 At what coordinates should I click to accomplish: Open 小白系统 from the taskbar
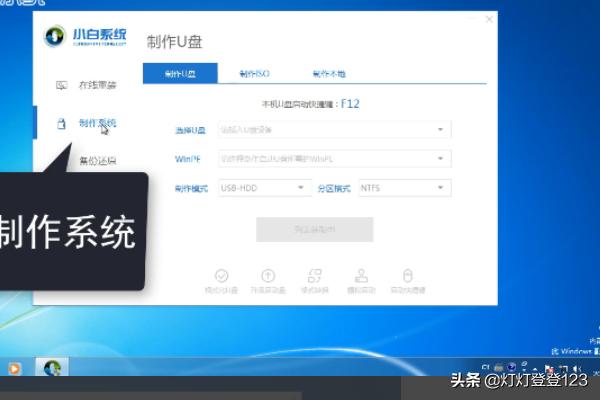click(52, 367)
